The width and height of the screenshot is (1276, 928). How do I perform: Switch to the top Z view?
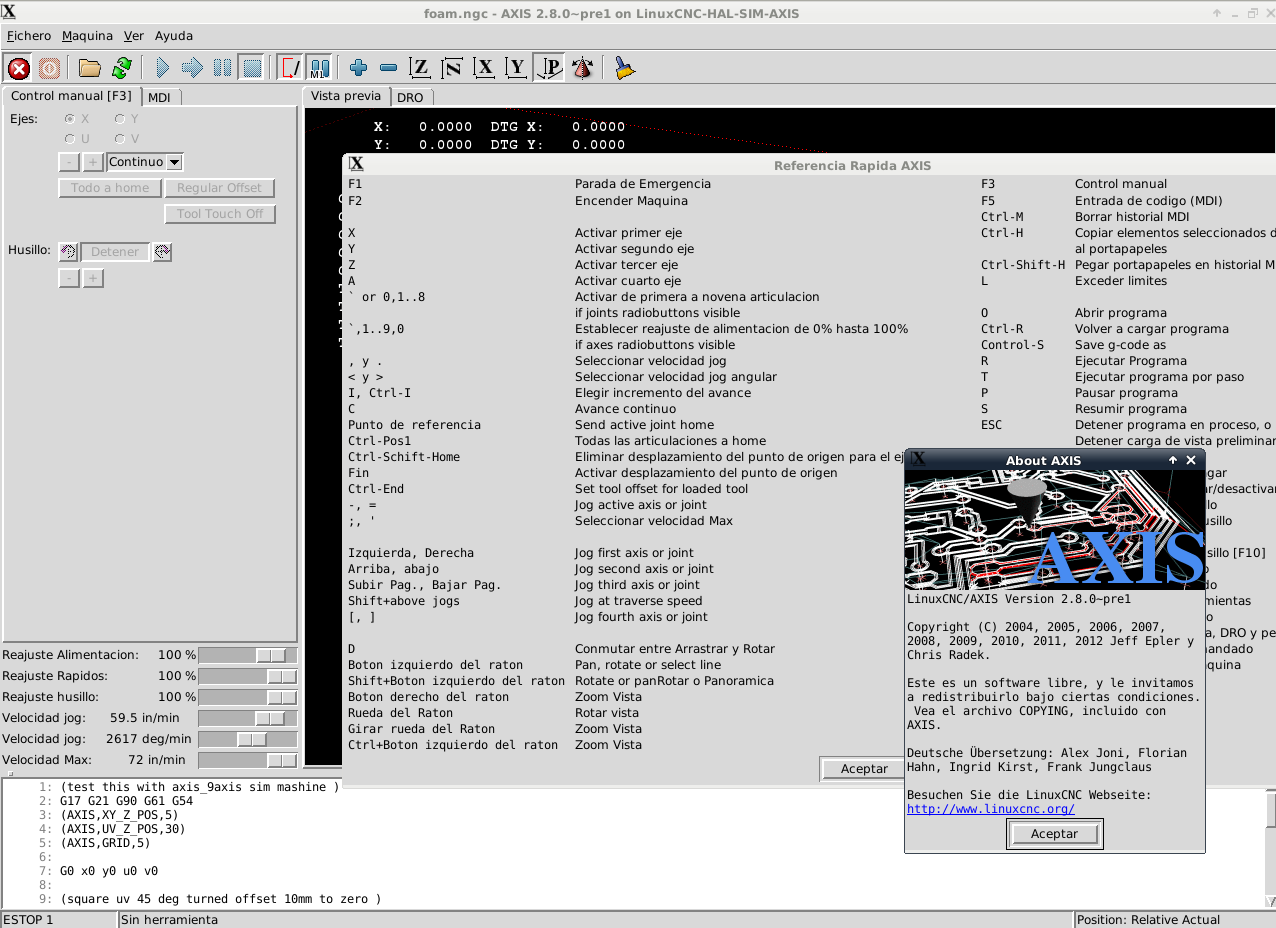(421, 68)
